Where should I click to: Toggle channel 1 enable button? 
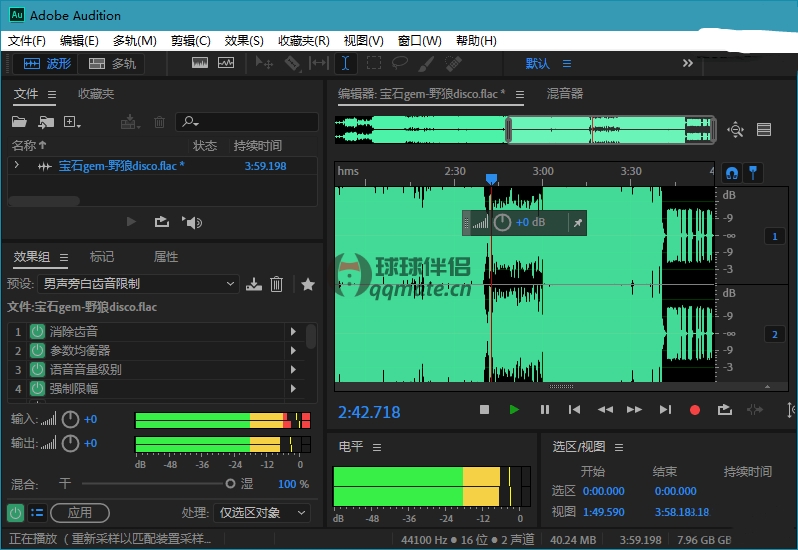click(x=773, y=237)
